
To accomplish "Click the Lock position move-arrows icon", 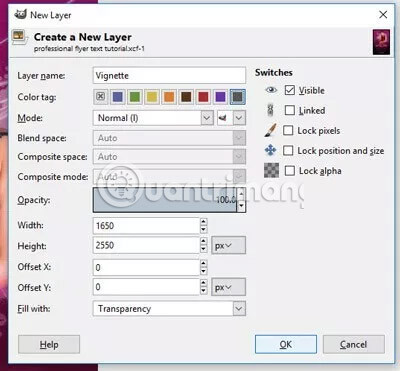I will (x=270, y=150).
